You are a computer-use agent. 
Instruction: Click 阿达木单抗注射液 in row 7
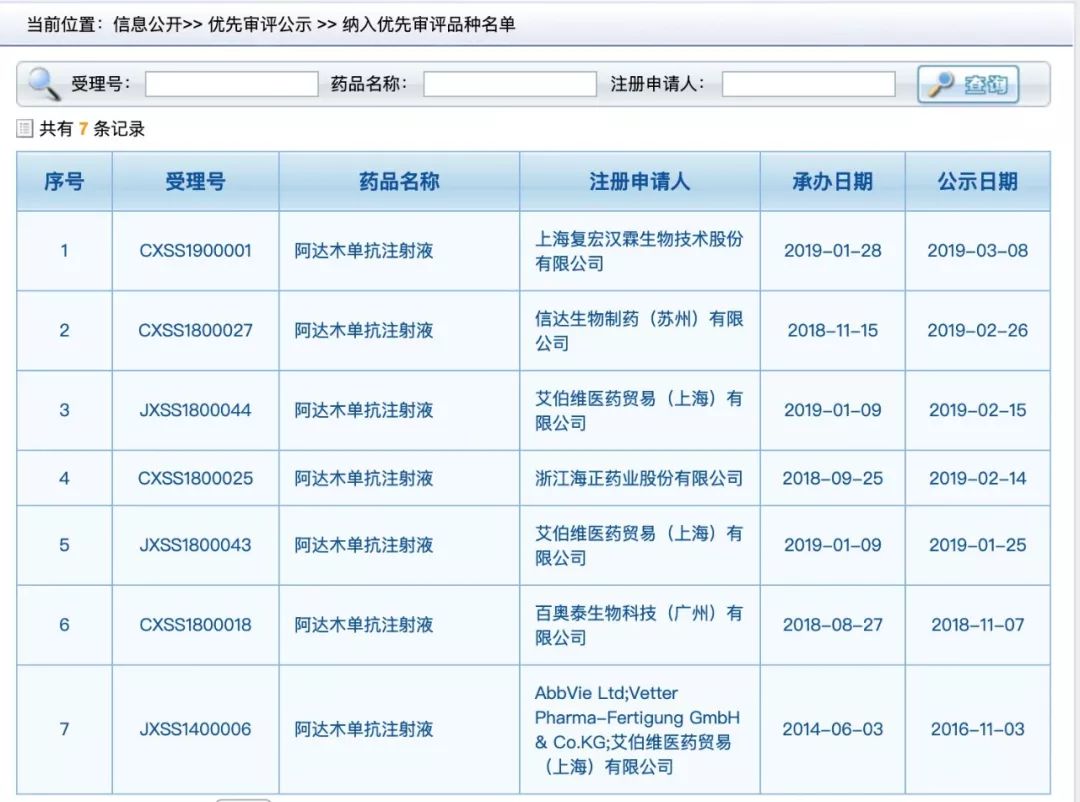coord(364,729)
